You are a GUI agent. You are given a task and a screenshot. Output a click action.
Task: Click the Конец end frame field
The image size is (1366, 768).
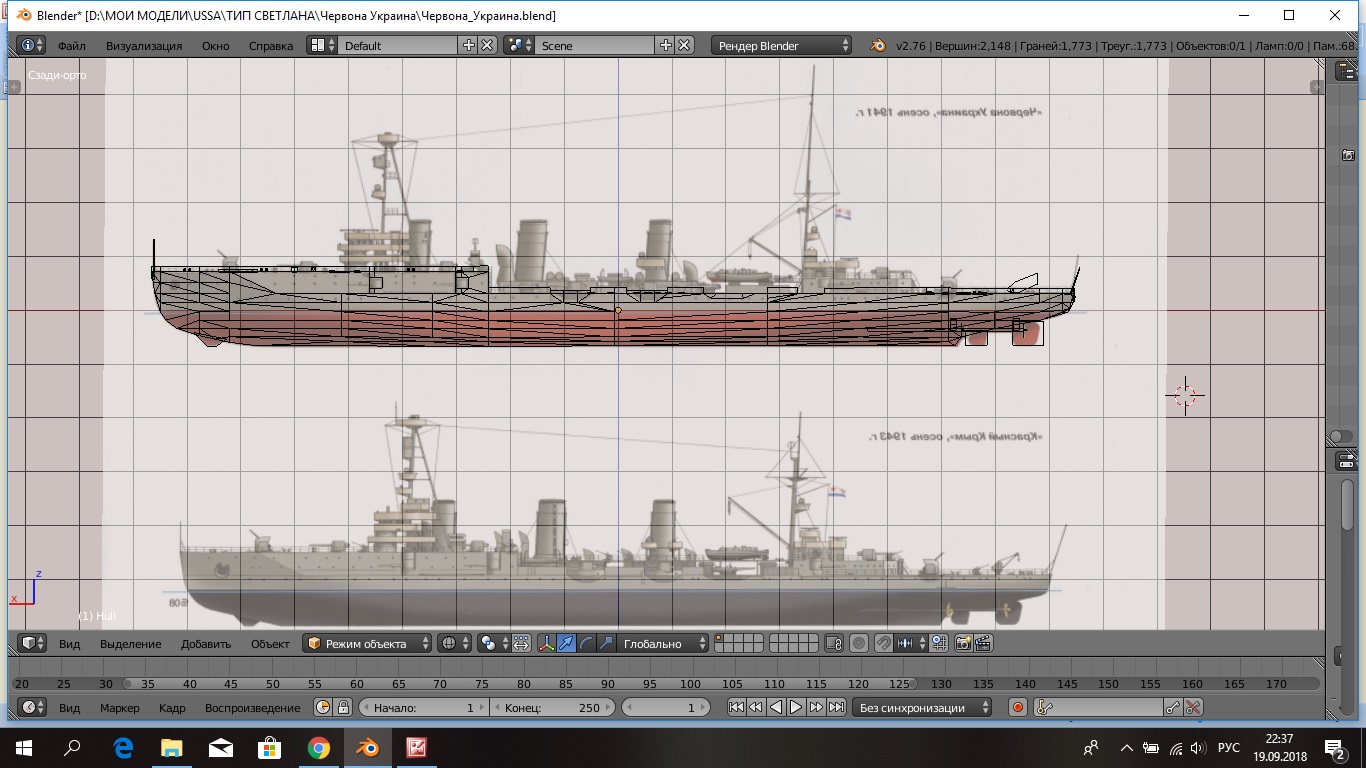553,708
